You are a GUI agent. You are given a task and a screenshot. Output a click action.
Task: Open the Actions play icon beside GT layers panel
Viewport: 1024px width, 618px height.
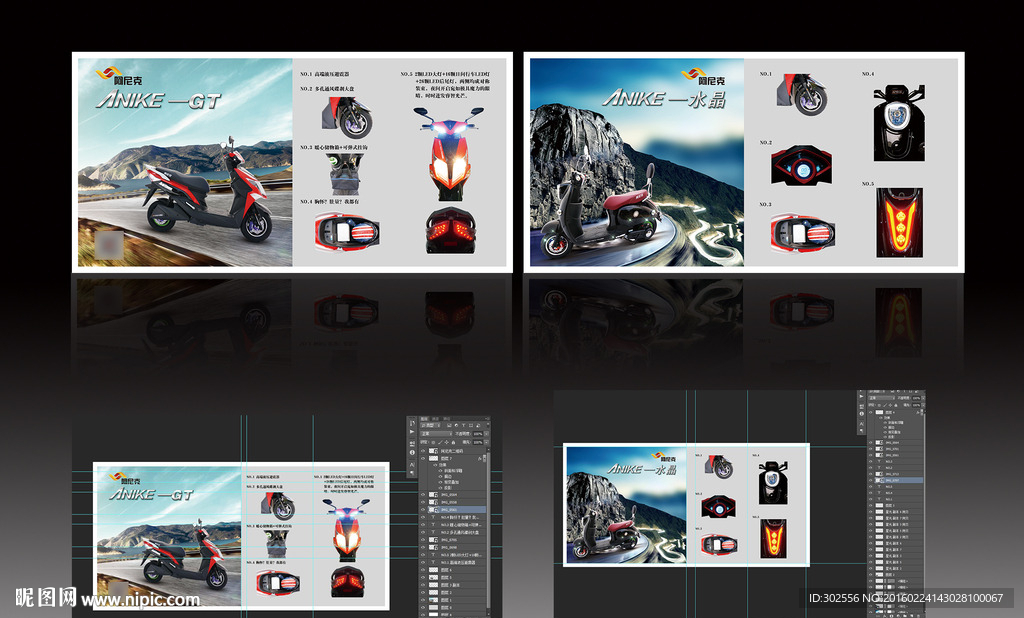(x=412, y=432)
